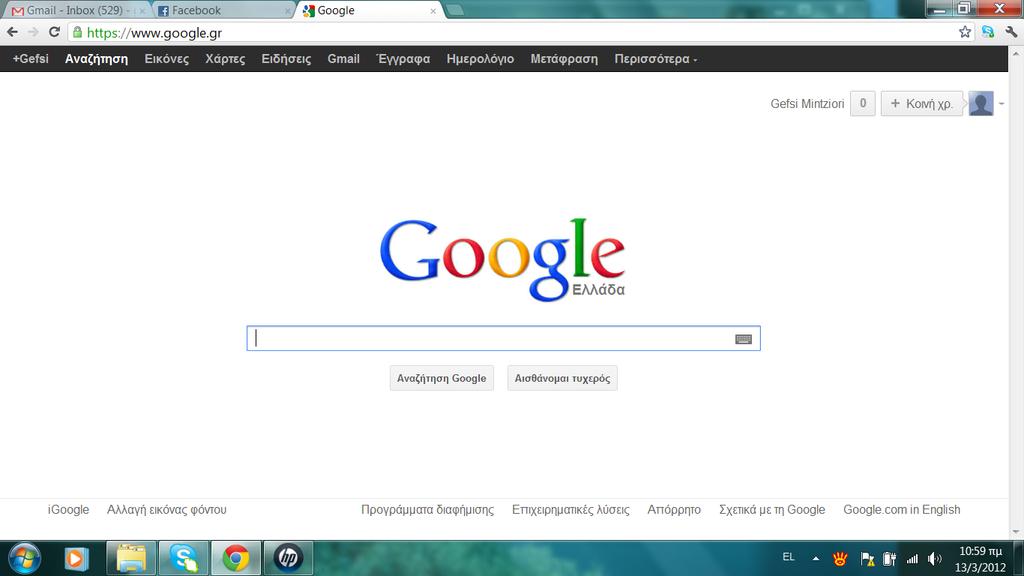Screen dimensions: 1024x576
Task: Check network signal tray icon
Action: click(912, 558)
